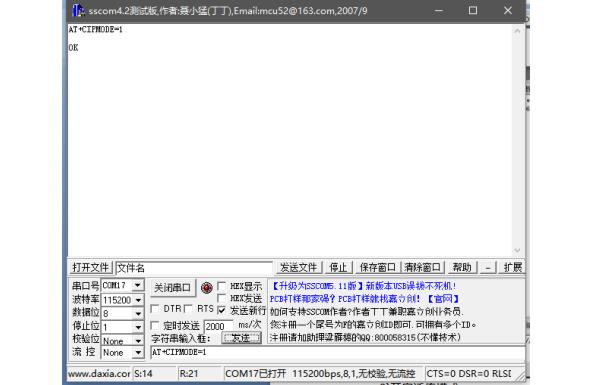The width and height of the screenshot is (600, 385).
Task: Uncheck the 发送新行 checkbox
Action: point(221,310)
